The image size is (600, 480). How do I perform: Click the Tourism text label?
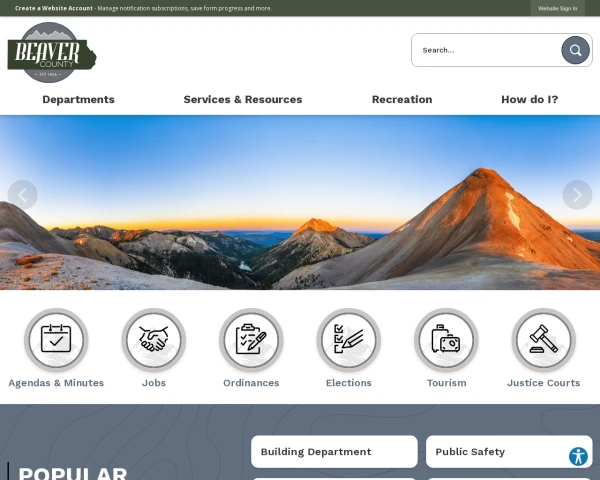coord(447,383)
